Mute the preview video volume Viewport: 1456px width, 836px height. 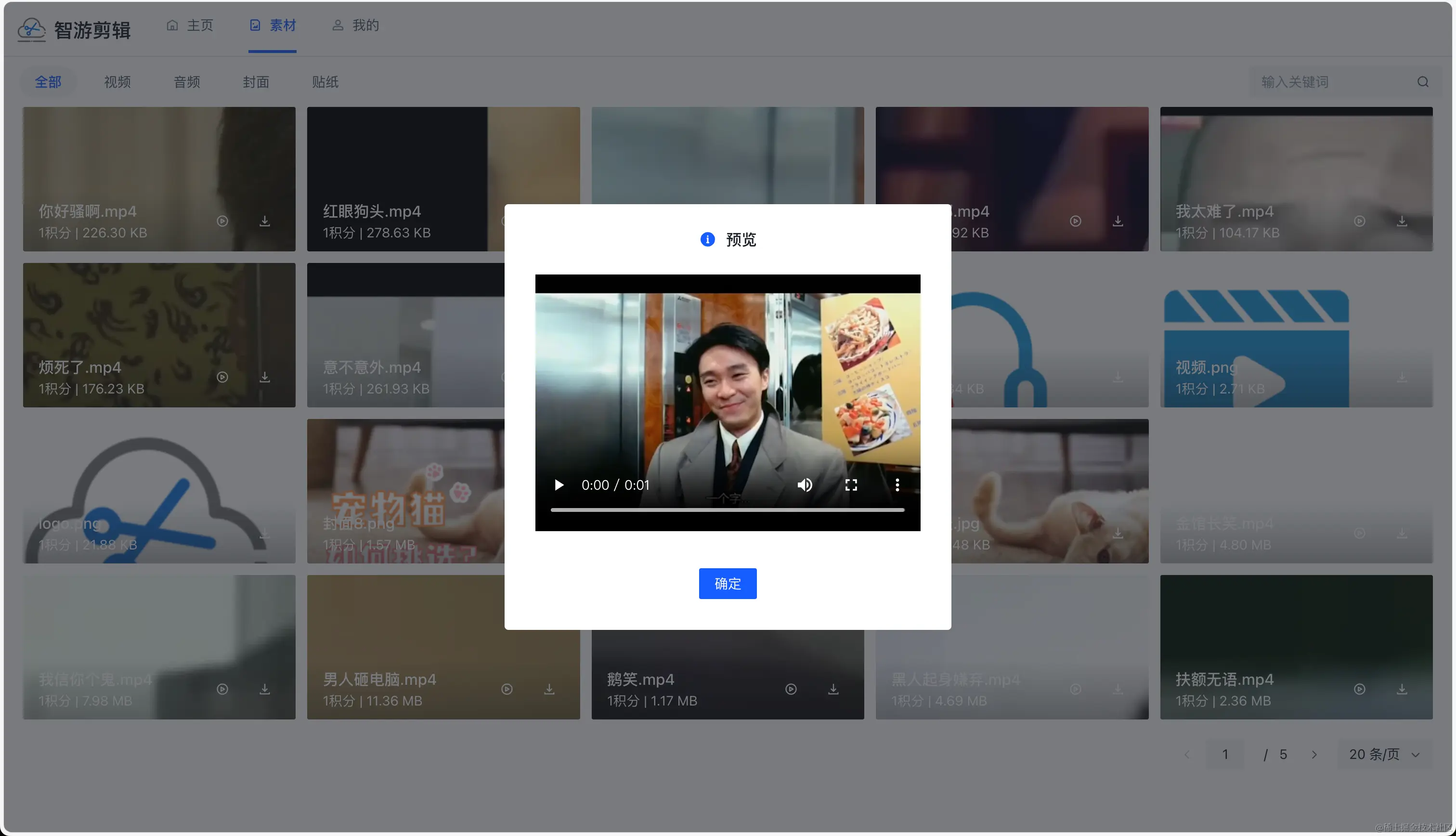805,485
